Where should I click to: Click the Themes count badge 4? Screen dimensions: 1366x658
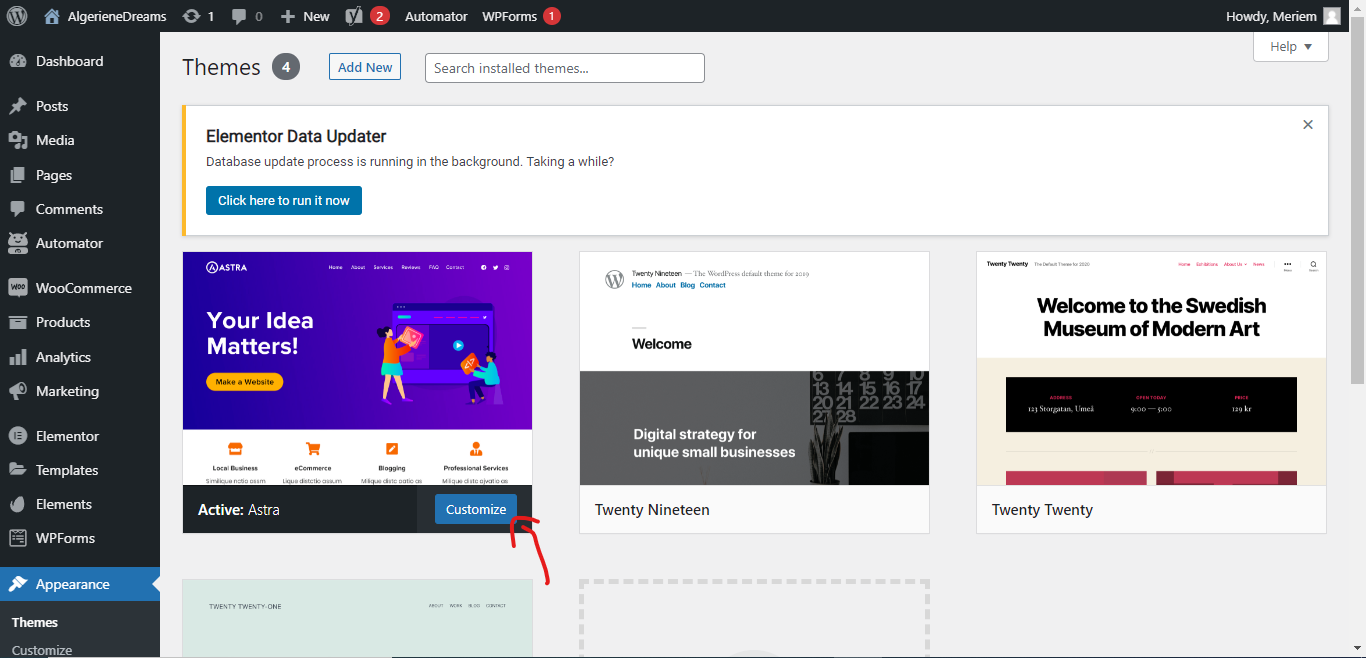[285, 67]
